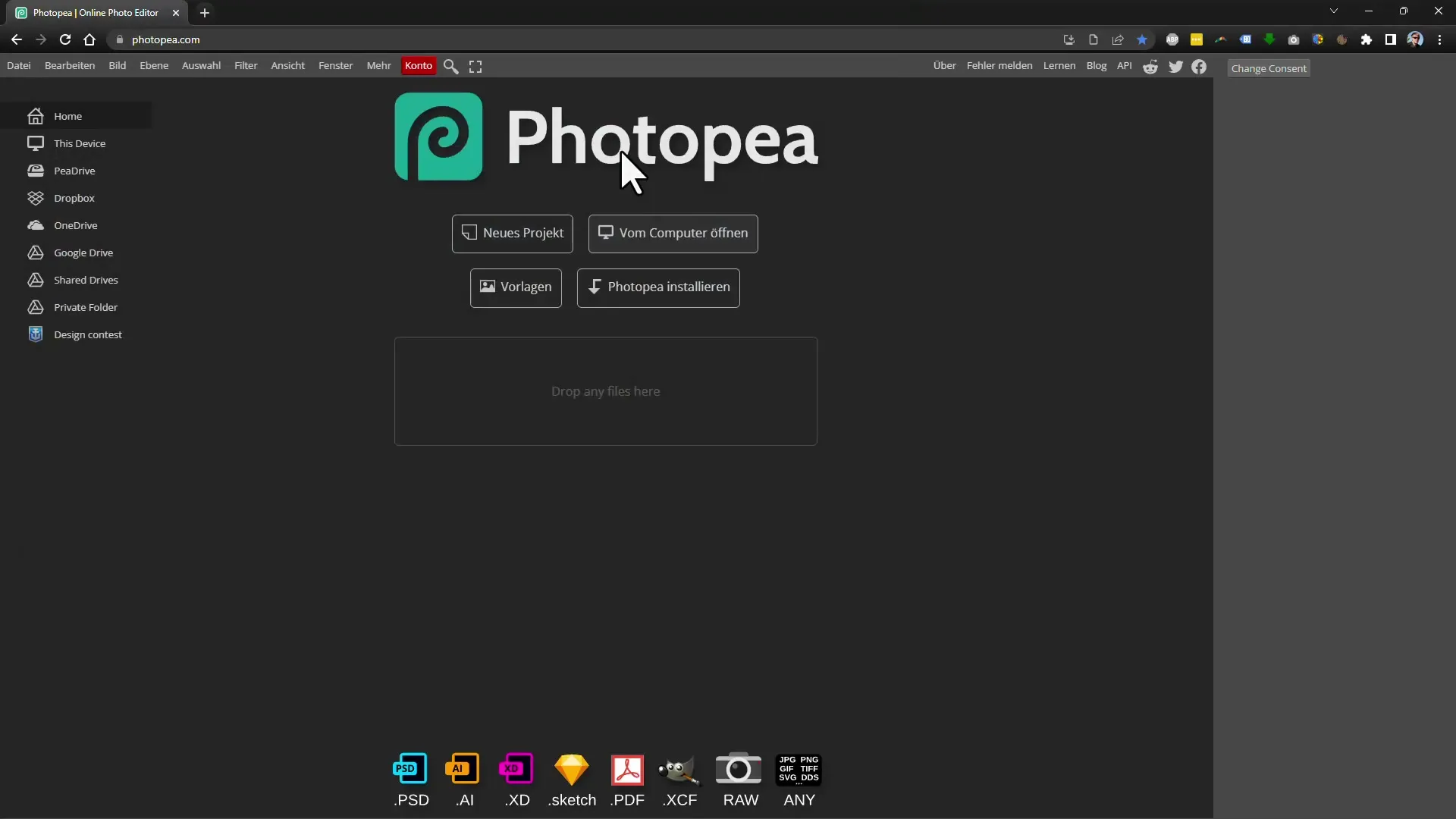Select Vorlagen templates option
The width and height of the screenshot is (1456, 819).
516,287
